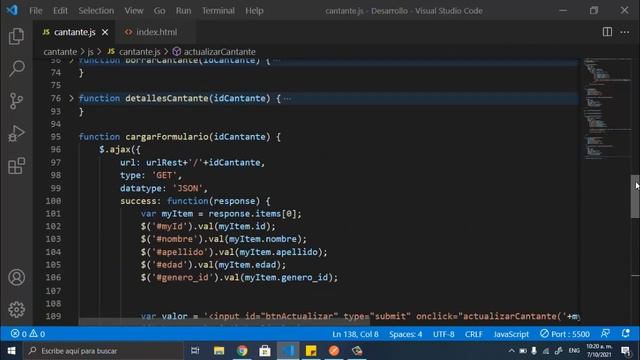
Task: Open the Extensions view
Action: (x=16, y=166)
